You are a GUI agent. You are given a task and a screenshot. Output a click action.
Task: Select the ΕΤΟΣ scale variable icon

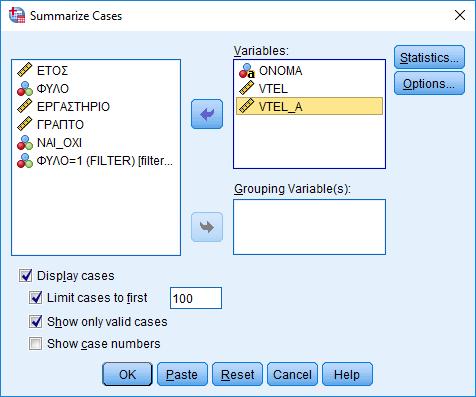[x=25, y=70]
